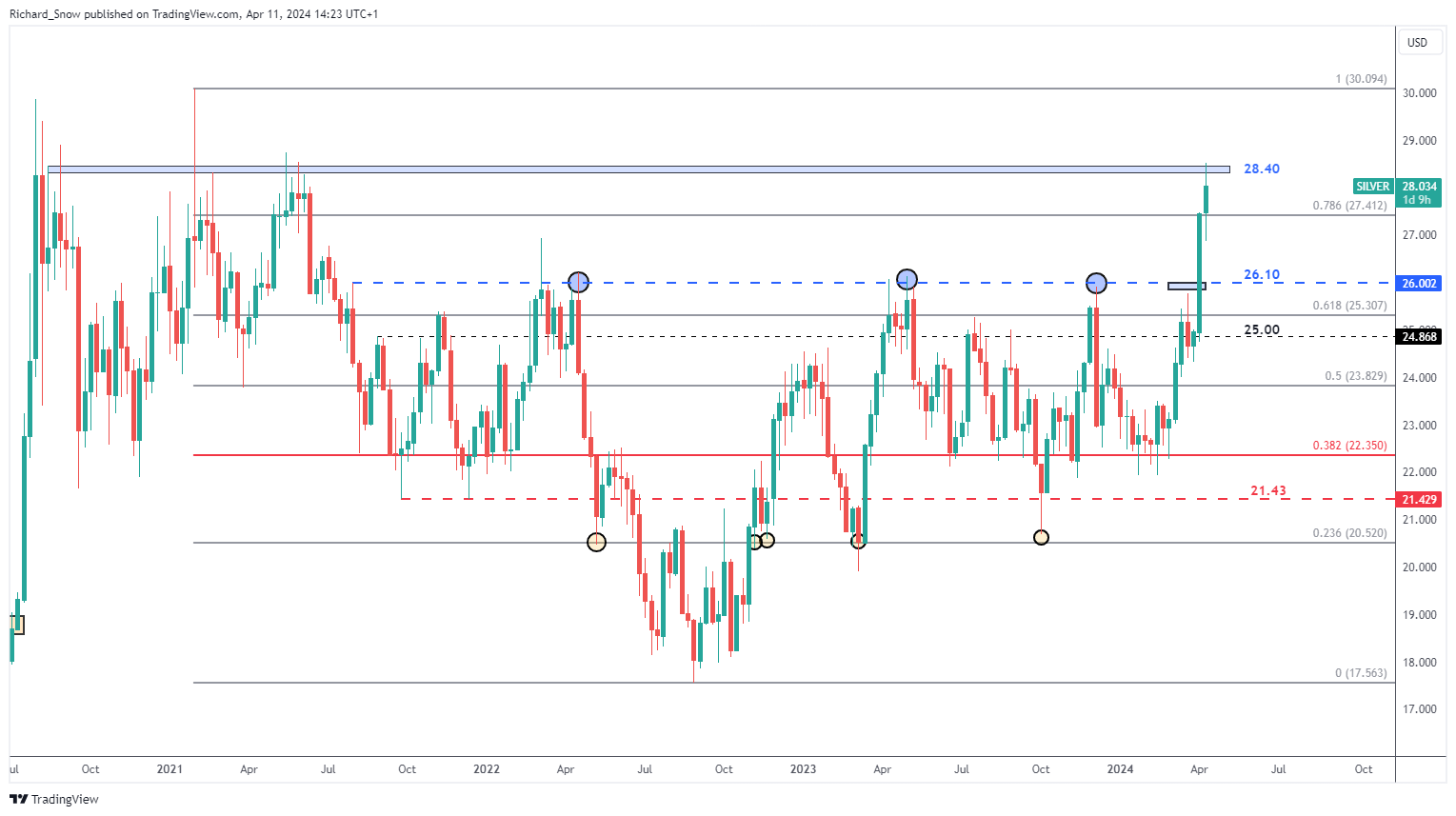Select the 1 (30.094) Fibonacci label

(x=1361, y=79)
